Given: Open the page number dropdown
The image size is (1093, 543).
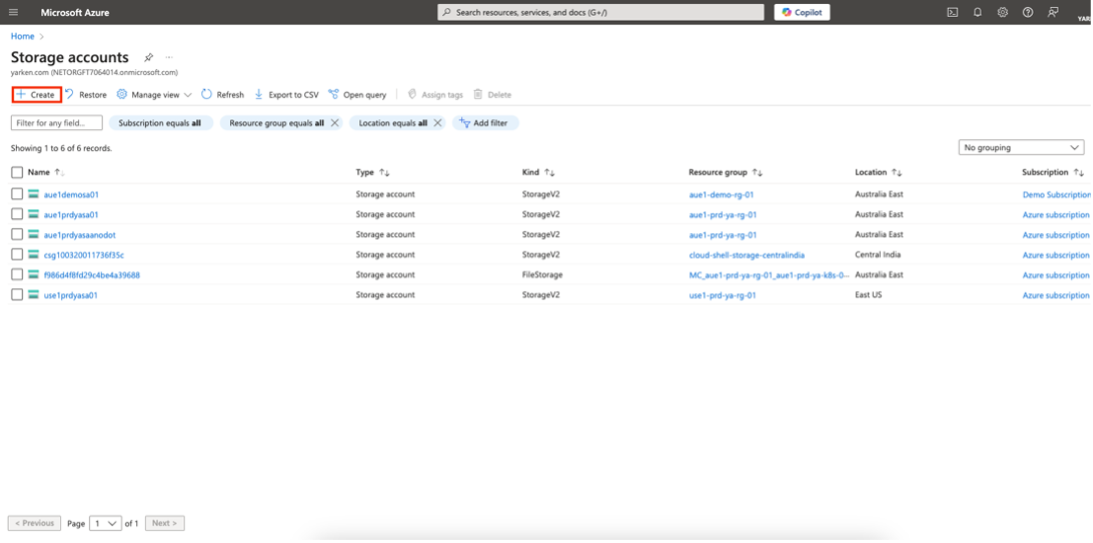Looking at the screenshot, I should [x=106, y=523].
